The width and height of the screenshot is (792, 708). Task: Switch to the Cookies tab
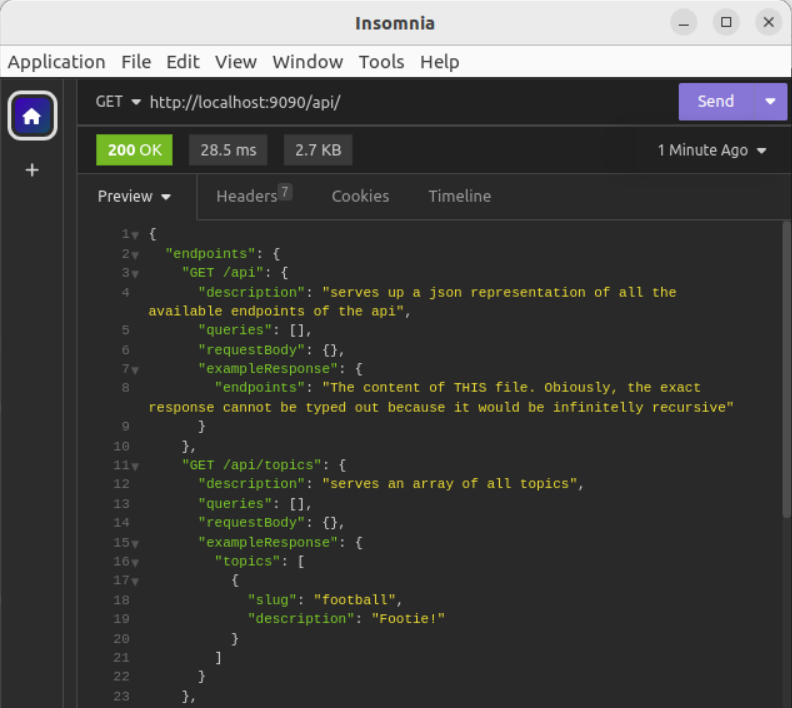(x=360, y=196)
